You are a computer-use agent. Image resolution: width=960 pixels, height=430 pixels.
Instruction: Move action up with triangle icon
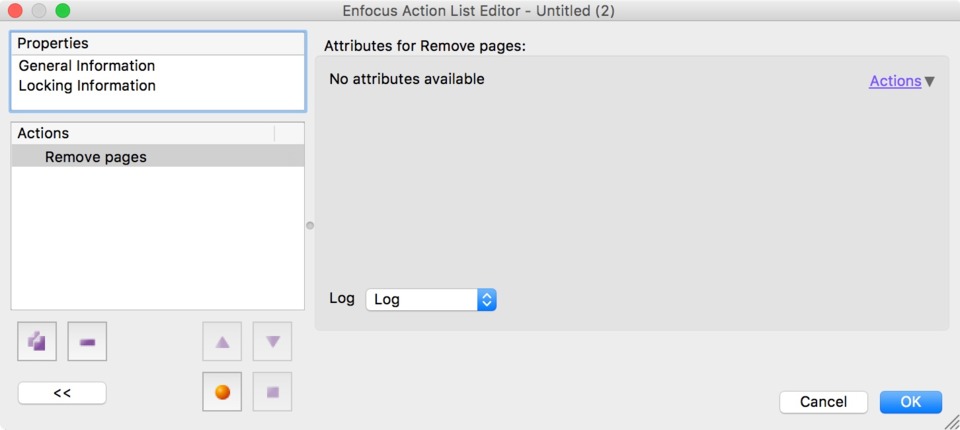222,341
